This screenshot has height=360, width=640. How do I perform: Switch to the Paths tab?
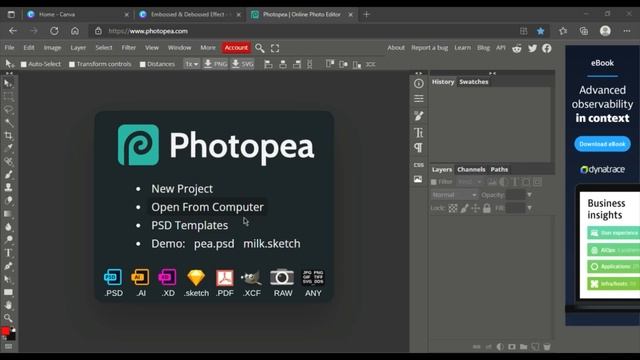pos(499,169)
